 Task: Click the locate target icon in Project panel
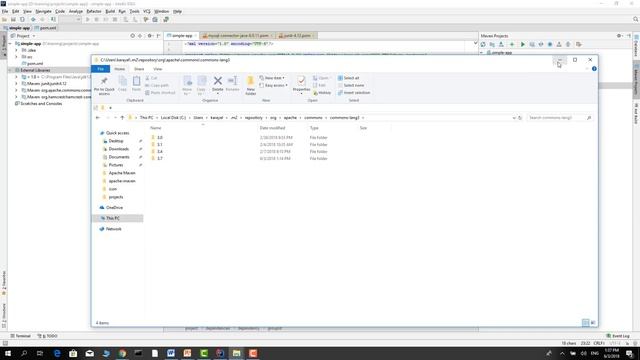coord(132,36)
